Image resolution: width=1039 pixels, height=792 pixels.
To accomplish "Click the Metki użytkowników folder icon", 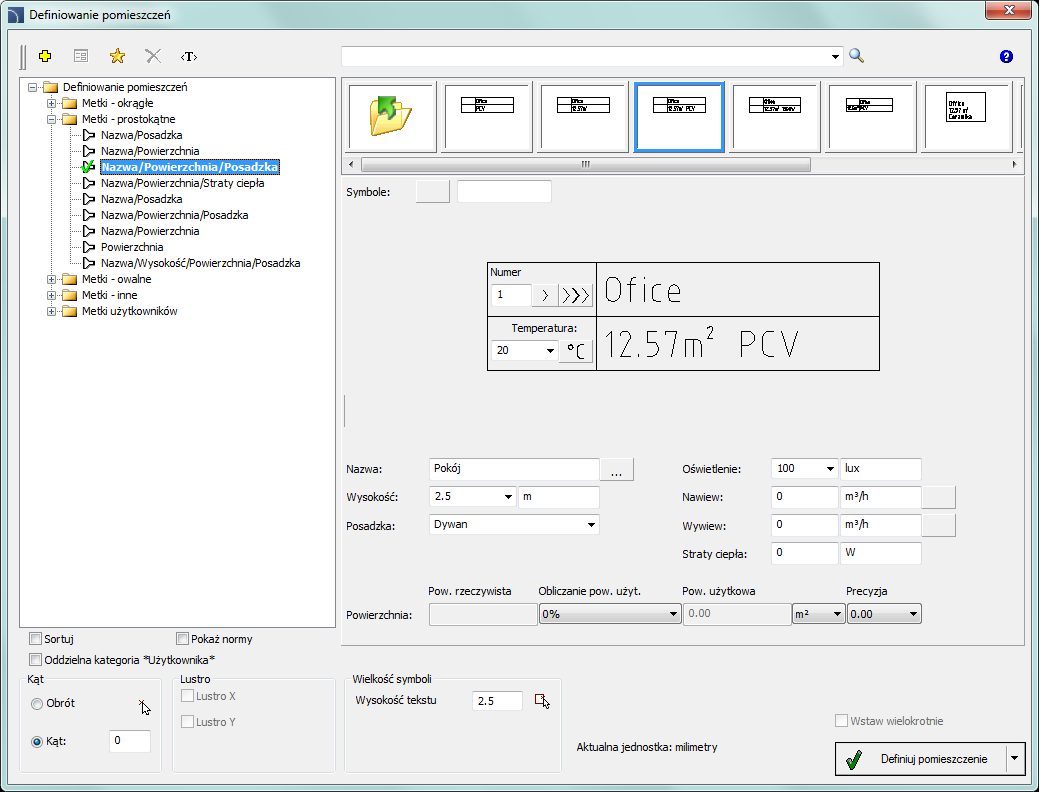I will (x=70, y=311).
